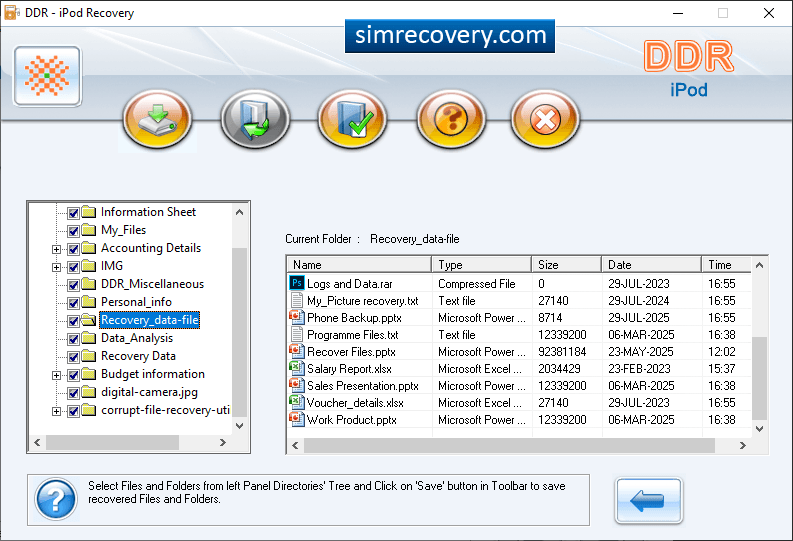Click the red X exit toolbar button
Viewport: 793px width, 541px height.
click(x=545, y=119)
